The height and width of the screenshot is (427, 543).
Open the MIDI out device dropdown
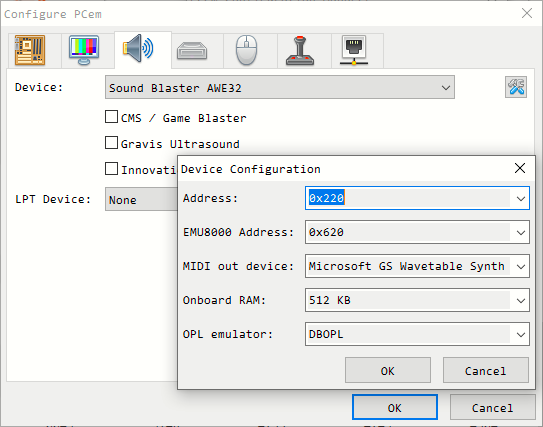point(417,266)
